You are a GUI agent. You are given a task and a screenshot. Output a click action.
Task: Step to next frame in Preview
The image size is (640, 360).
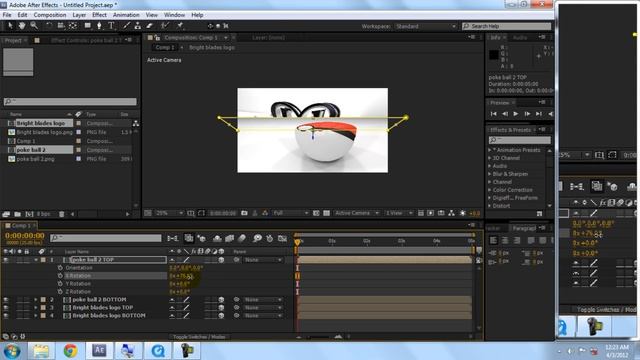[x=527, y=114]
